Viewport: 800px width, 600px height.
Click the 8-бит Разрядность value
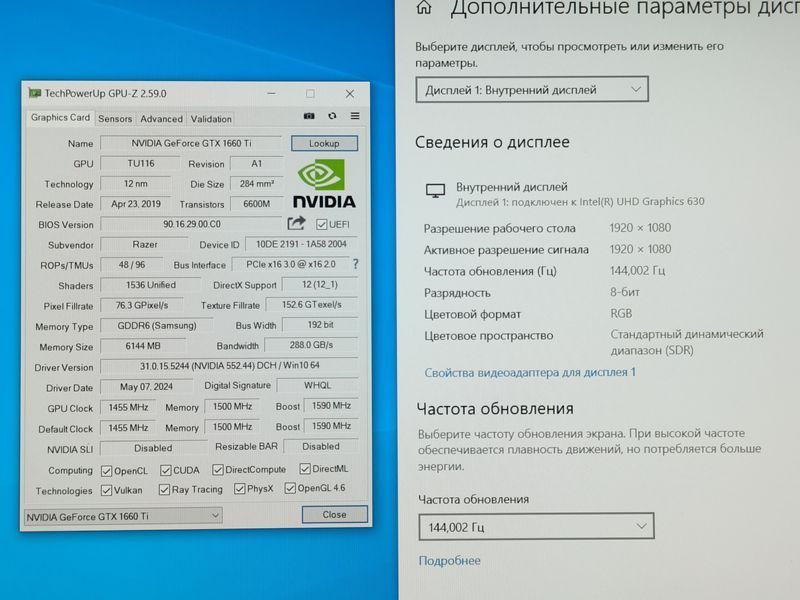[x=625, y=292]
